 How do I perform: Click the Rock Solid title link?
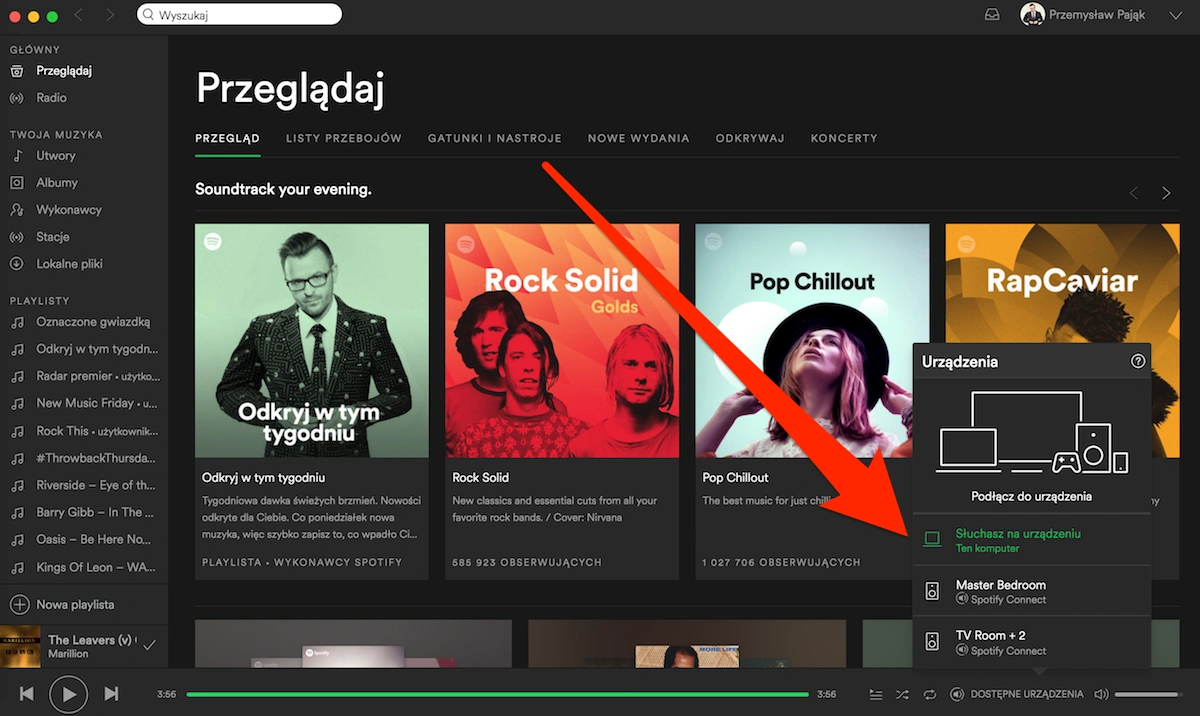(x=481, y=478)
